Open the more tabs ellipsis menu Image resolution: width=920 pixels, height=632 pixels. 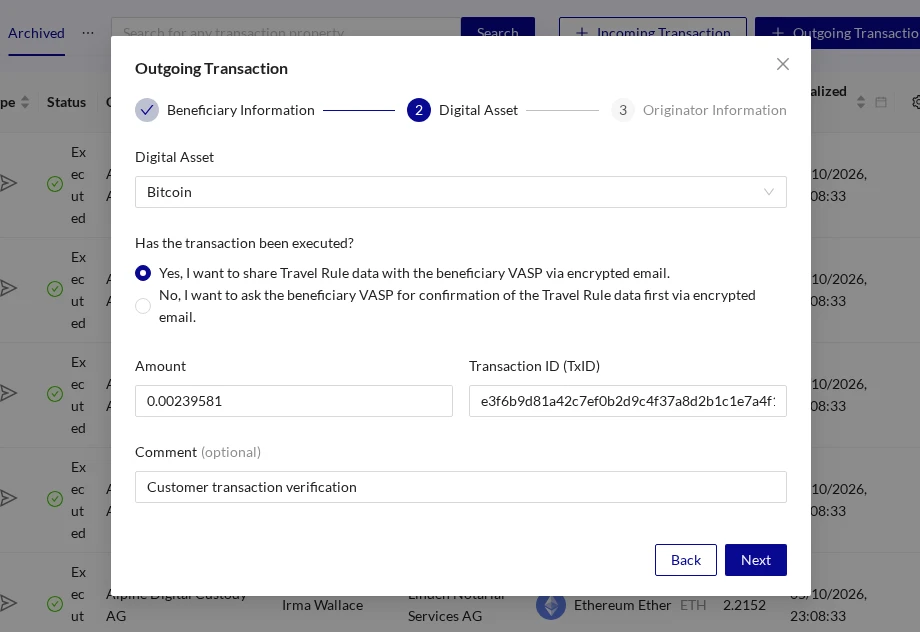(88, 33)
